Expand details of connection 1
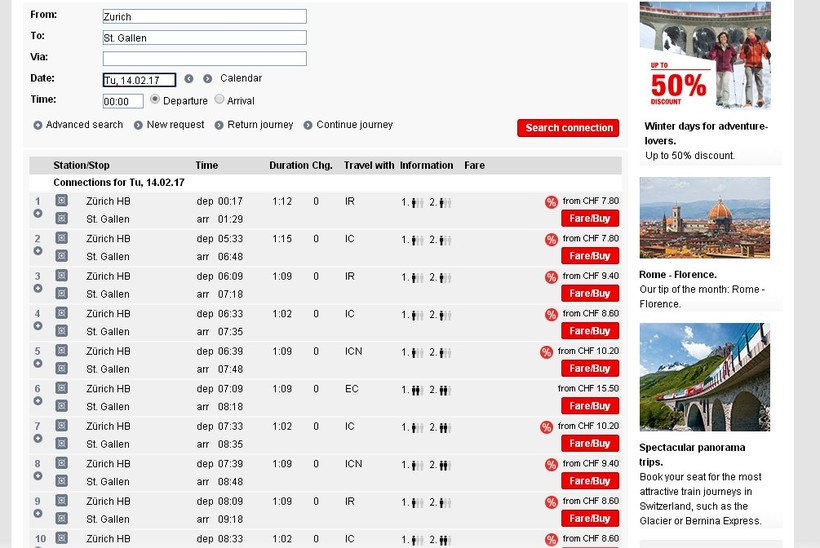Screen dimensions: 820x548 point(38,214)
